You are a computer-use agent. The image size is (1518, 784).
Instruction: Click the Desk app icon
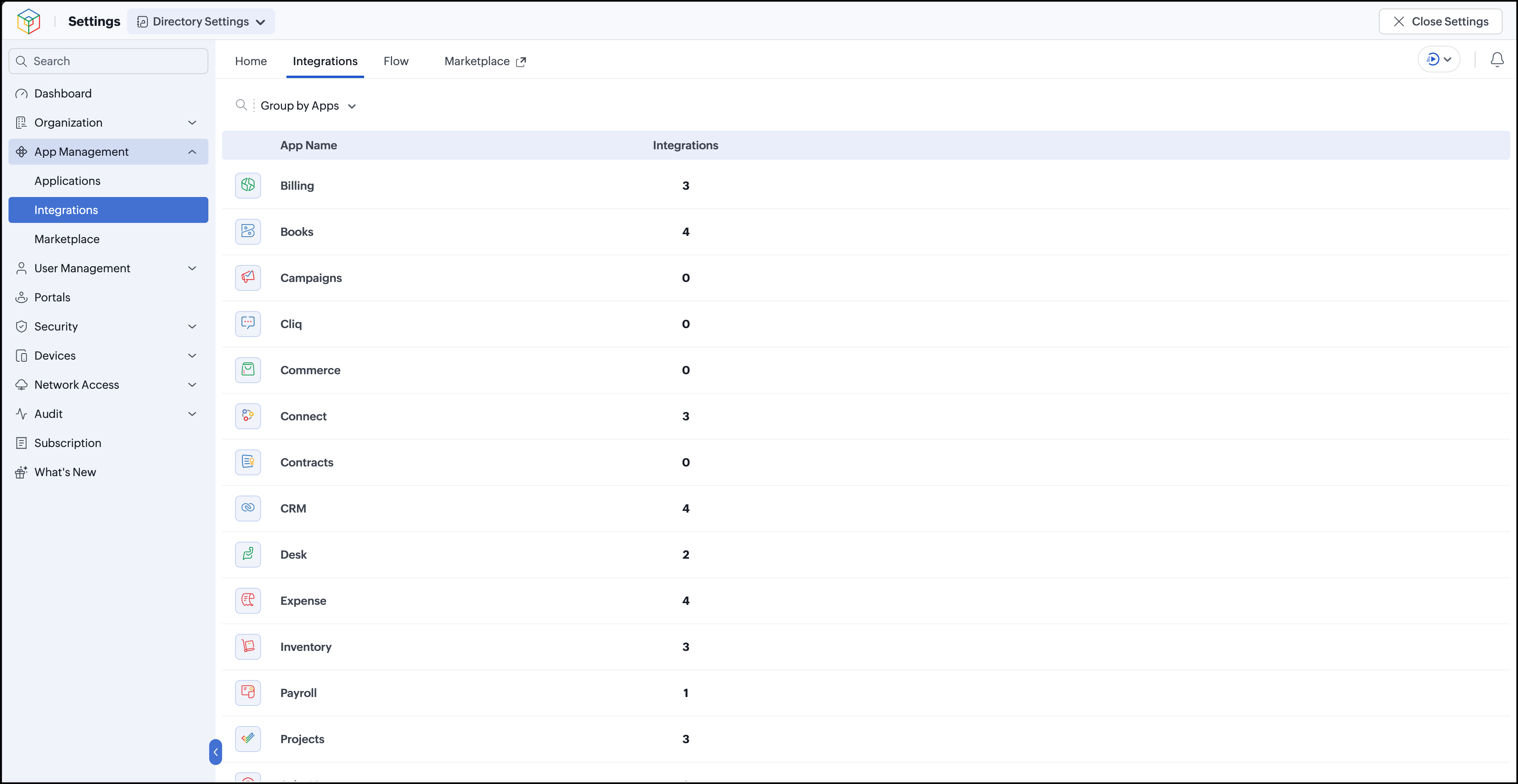tap(248, 554)
